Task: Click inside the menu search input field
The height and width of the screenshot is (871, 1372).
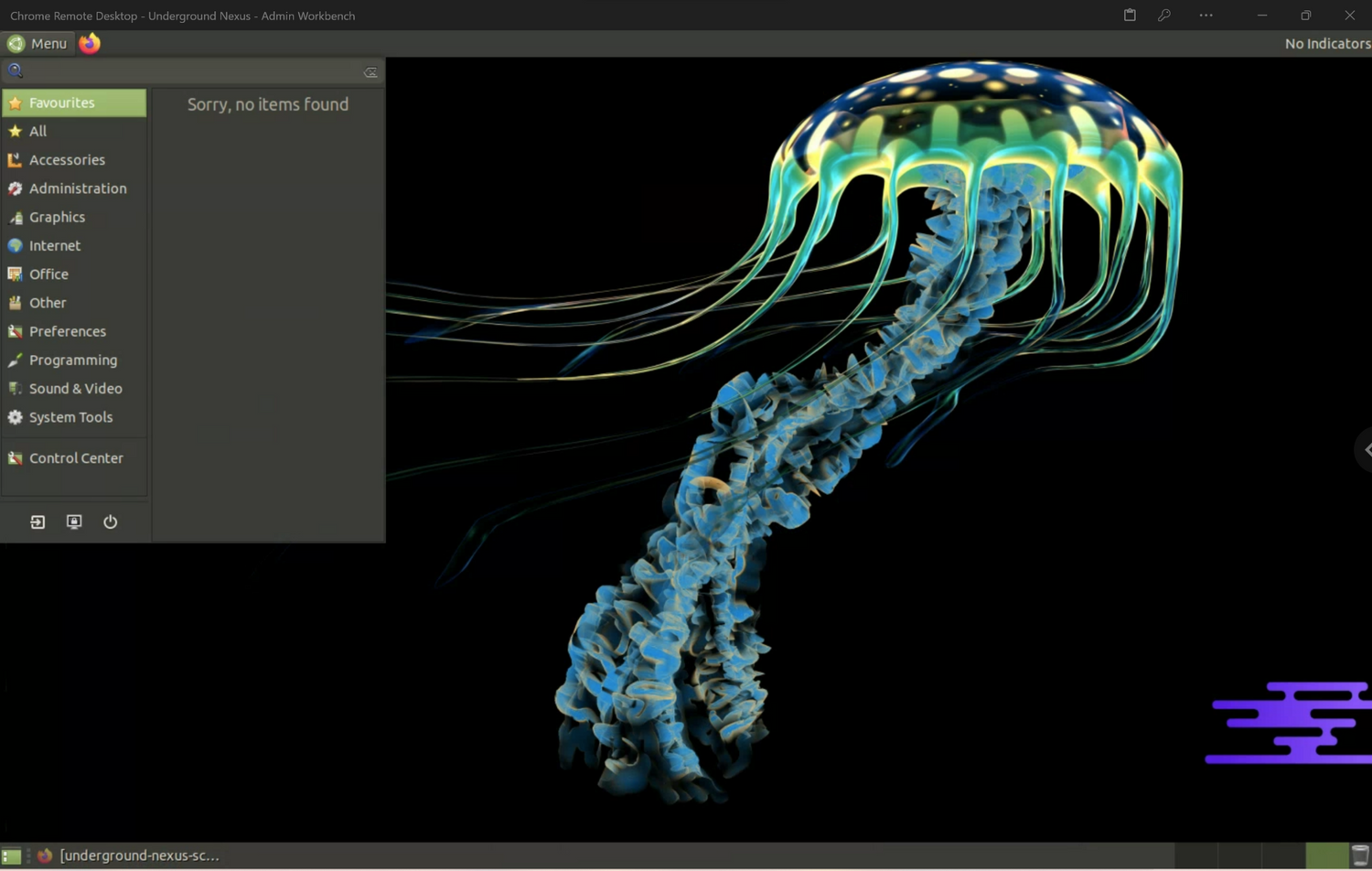Action: pos(192,71)
